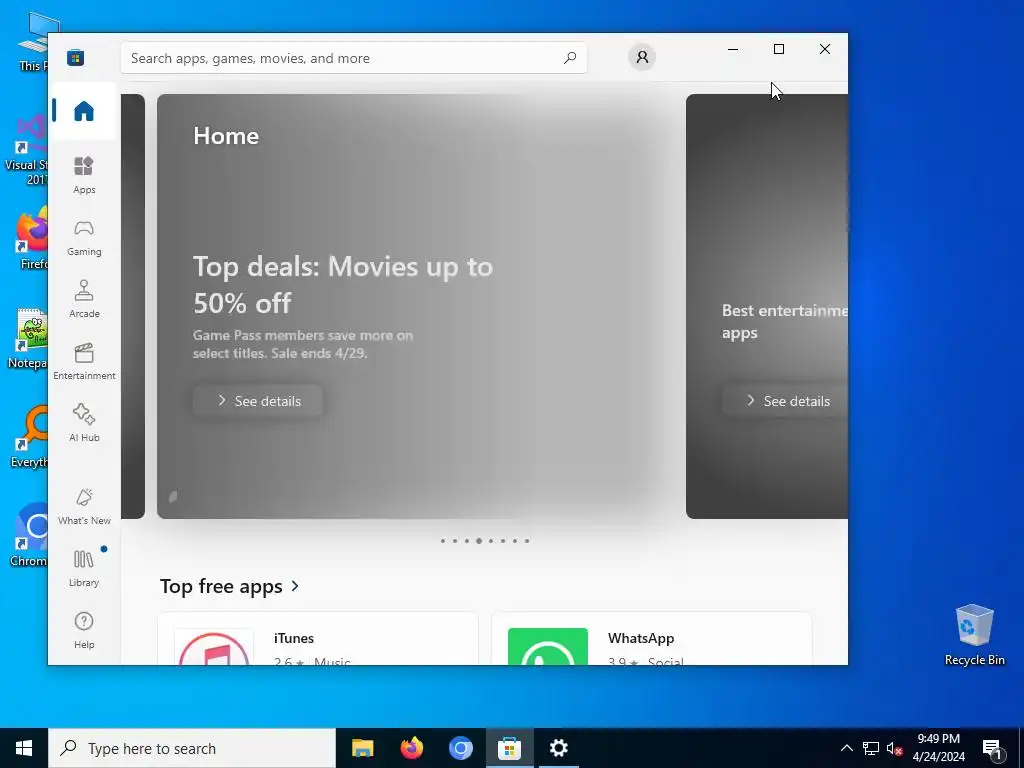The width and height of the screenshot is (1024, 768).
Task: Open File Explorer from the taskbar
Action: click(x=362, y=748)
